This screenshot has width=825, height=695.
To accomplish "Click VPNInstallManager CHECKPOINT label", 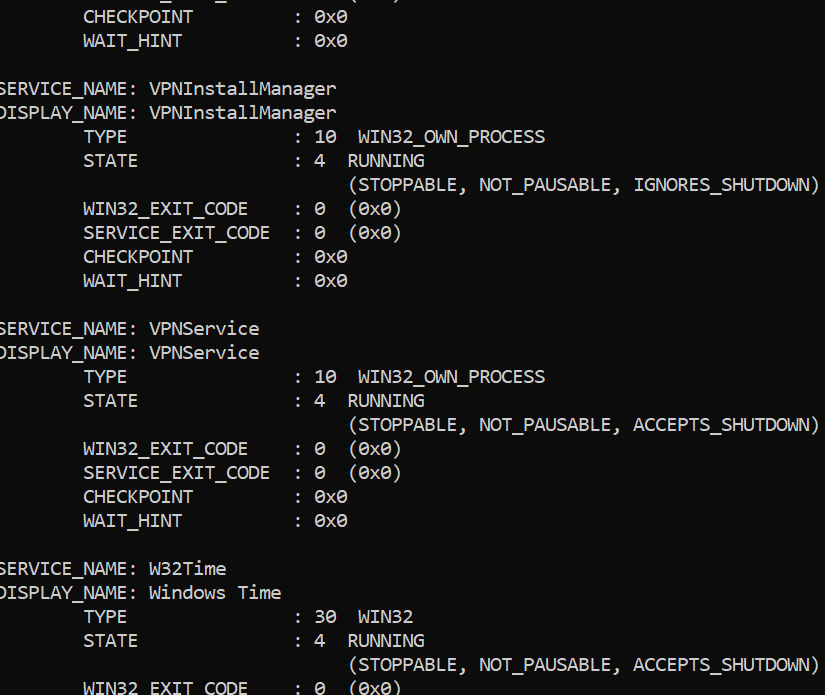I will (138, 257).
